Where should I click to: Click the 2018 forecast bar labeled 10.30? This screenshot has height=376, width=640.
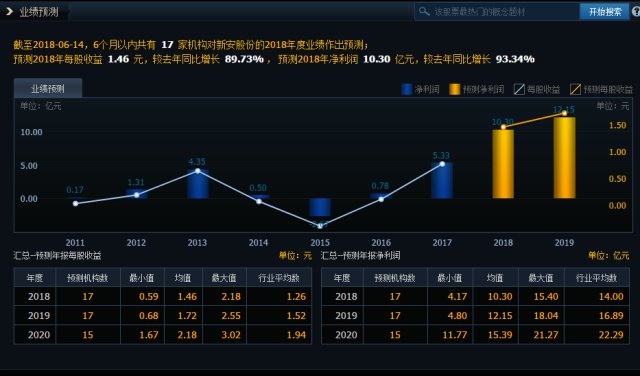[503, 164]
